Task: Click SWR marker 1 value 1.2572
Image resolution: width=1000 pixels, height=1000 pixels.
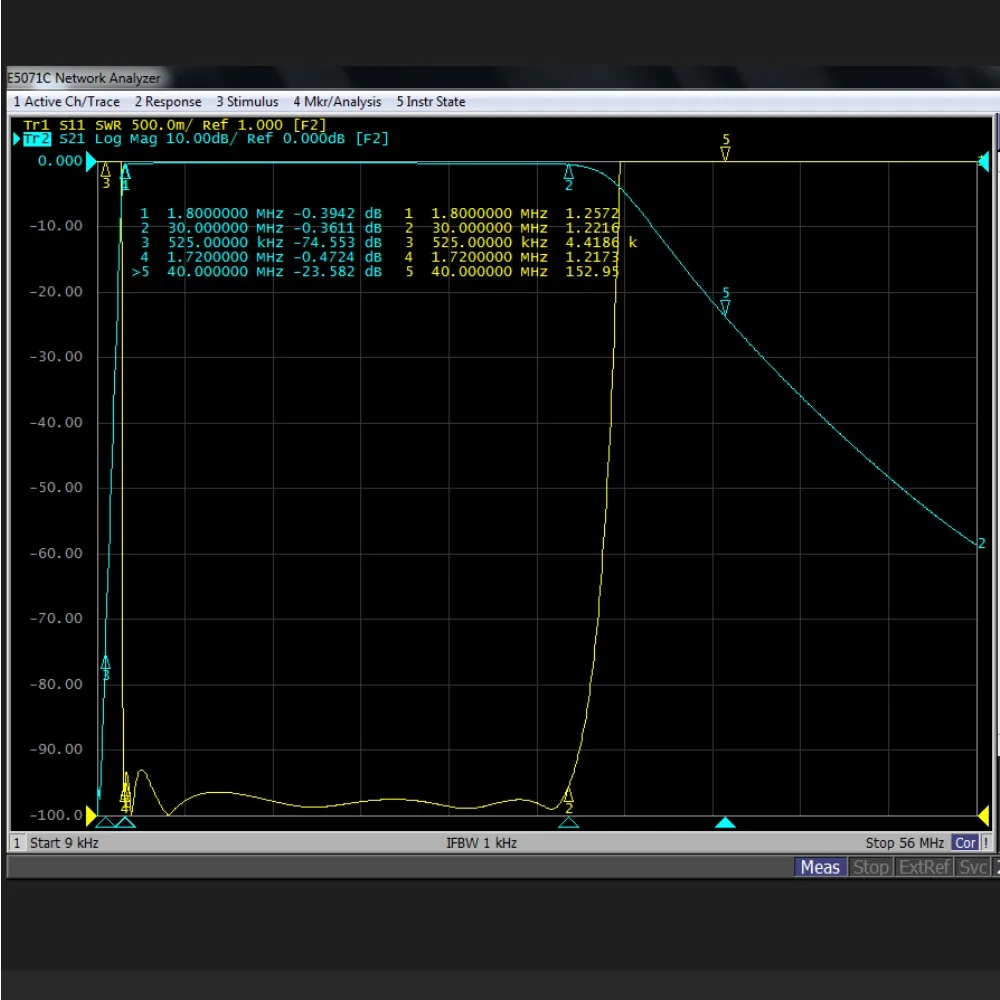Action: [x=592, y=214]
